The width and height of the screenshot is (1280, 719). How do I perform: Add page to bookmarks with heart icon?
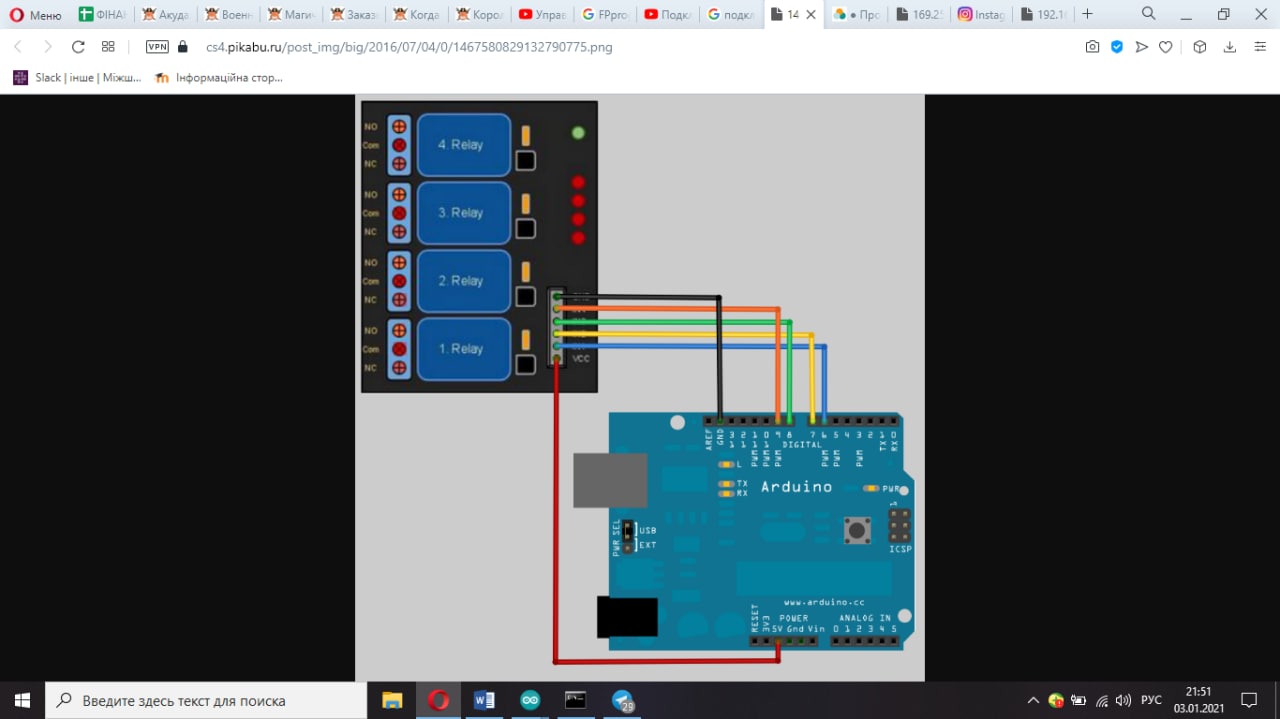tap(1166, 47)
